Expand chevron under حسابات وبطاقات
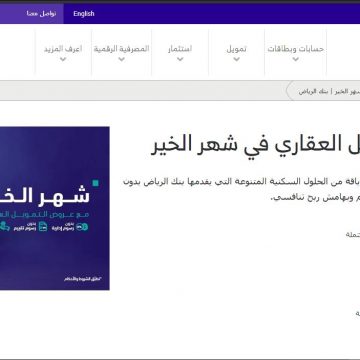Image resolution: width=360 pixels, height=360 pixels. pyautogui.click(x=296, y=59)
